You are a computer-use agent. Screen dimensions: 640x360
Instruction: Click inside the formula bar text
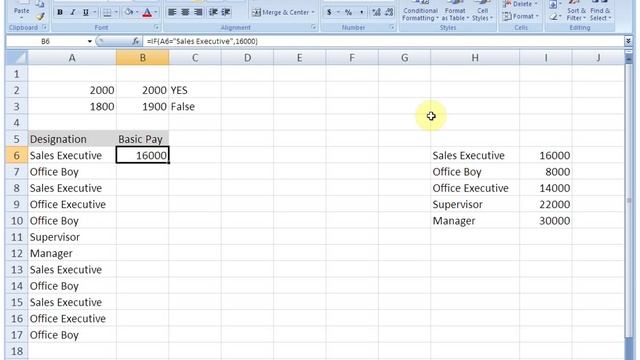pyautogui.click(x=203, y=41)
